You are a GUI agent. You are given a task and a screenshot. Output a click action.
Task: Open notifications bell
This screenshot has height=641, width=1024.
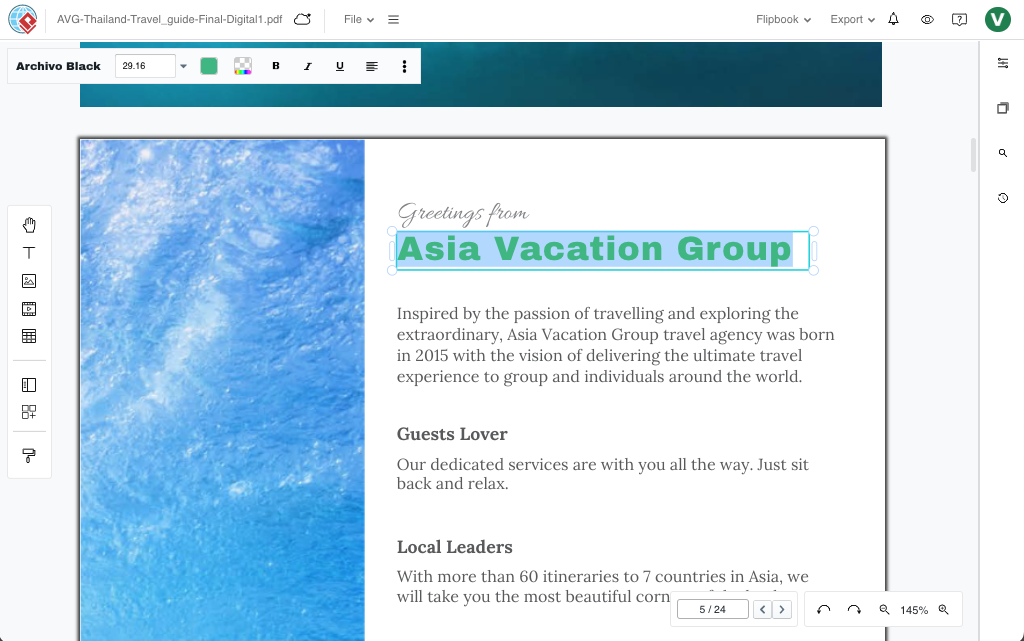pos(893,19)
